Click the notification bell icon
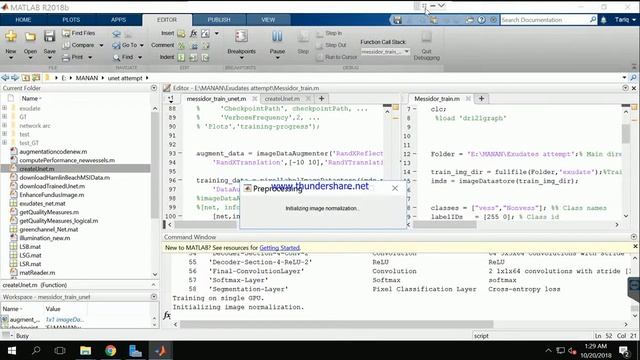The image size is (640, 360). 603,20
